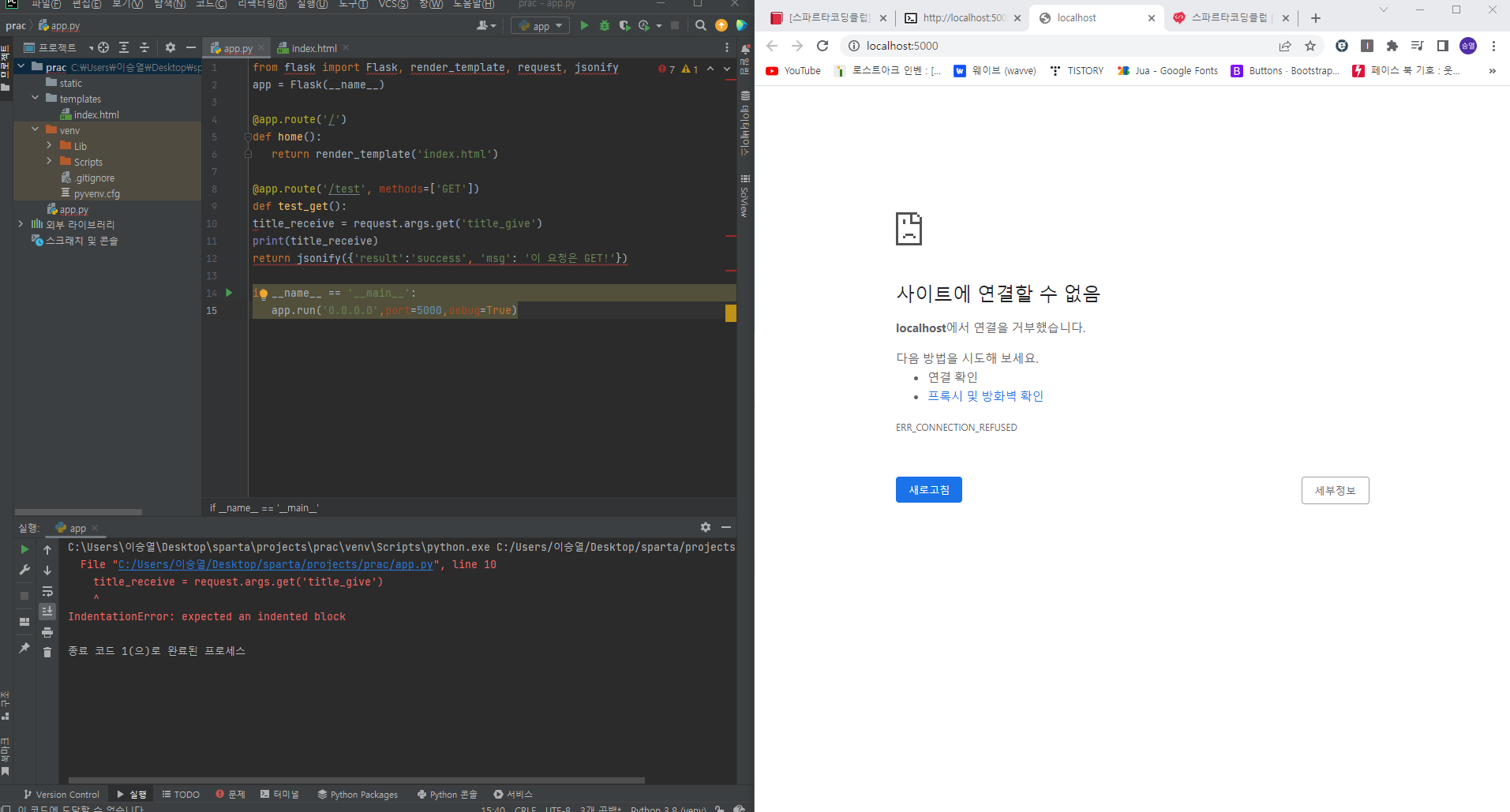Start debugging with the bug icon

pos(605,25)
